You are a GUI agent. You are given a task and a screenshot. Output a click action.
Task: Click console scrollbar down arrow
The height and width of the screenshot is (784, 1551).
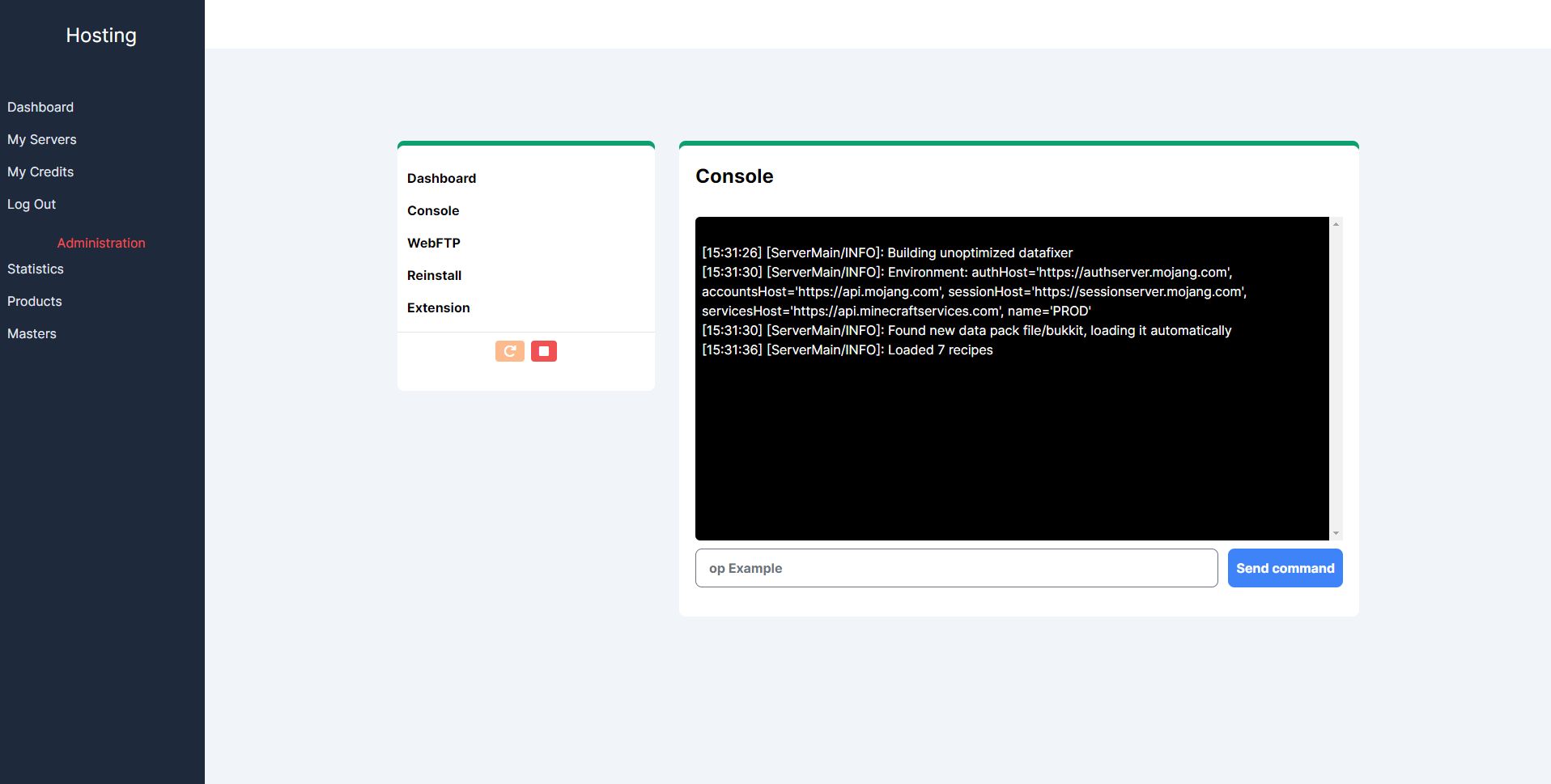click(x=1336, y=533)
